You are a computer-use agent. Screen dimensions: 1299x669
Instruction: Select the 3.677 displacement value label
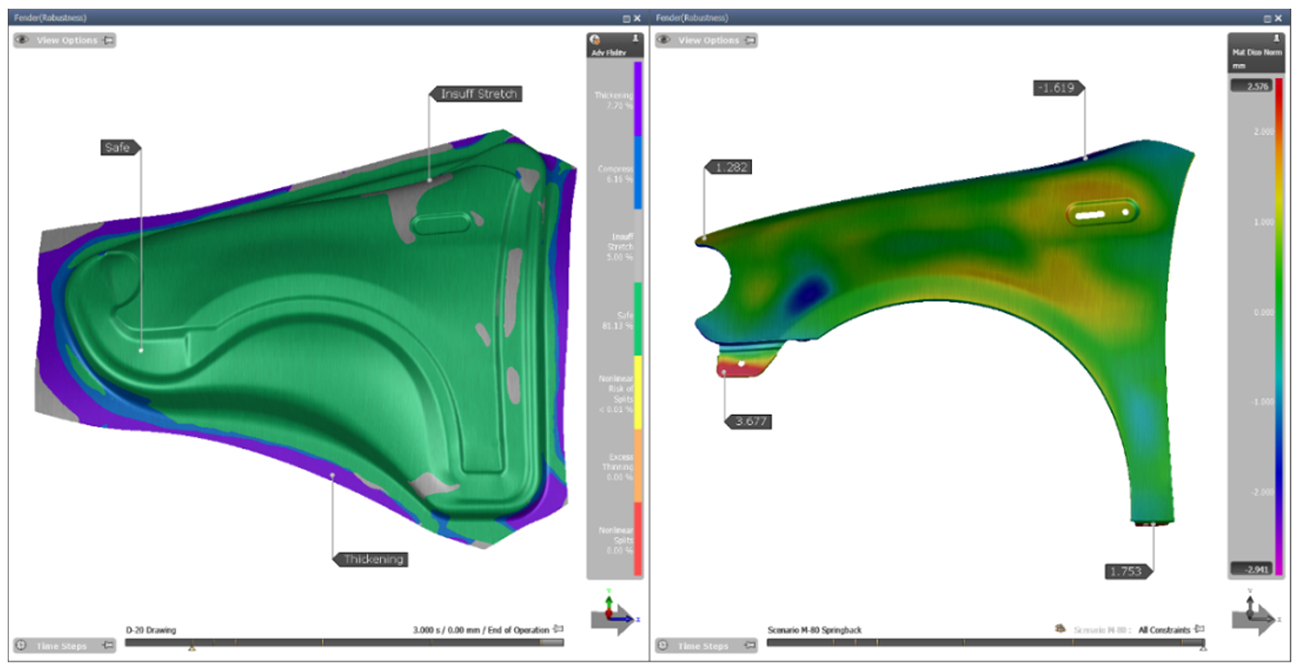coord(748,421)
